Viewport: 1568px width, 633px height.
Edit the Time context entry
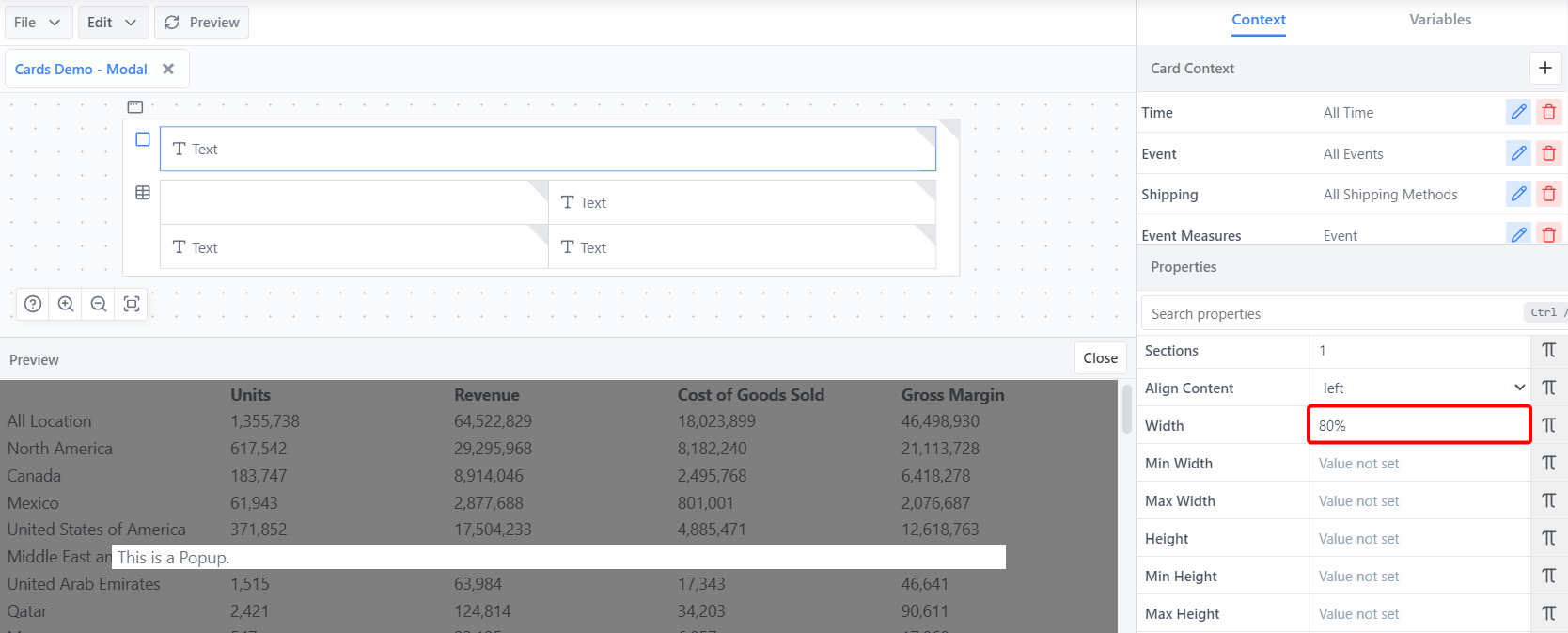pyautogui.click(x=1518, y=113)
